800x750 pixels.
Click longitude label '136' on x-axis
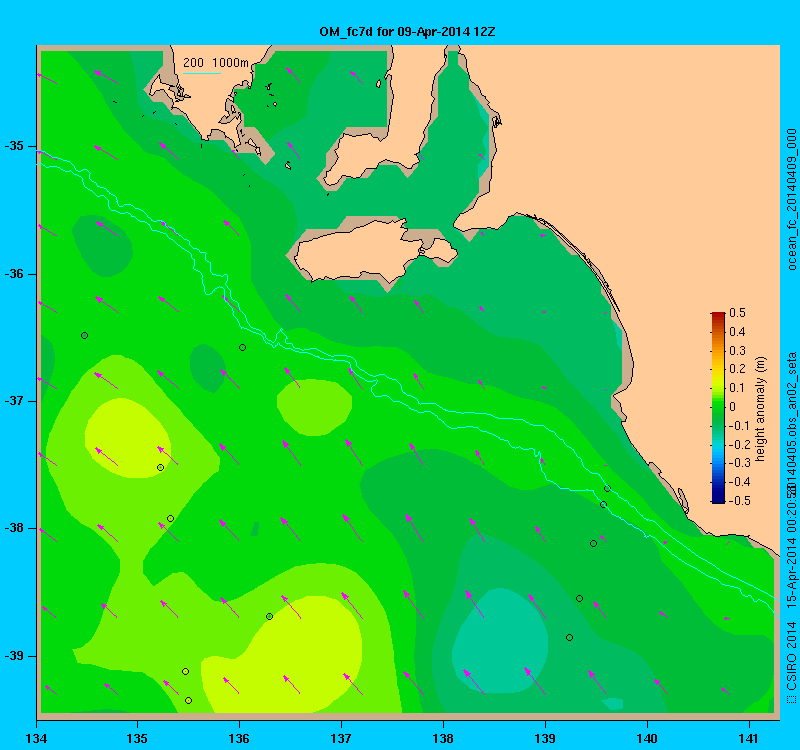coord(239,738)
